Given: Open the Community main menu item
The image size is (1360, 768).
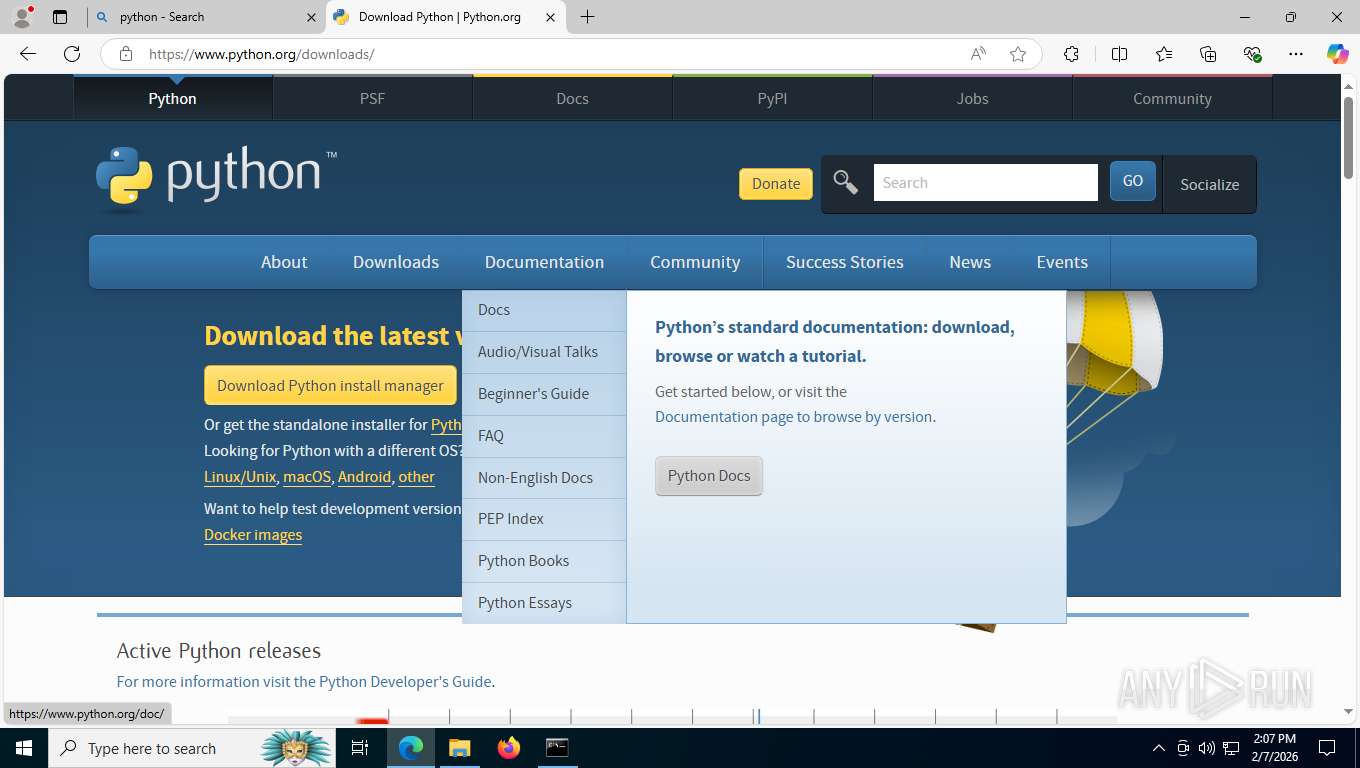Looking at the screenshot, I should (695, 262).
